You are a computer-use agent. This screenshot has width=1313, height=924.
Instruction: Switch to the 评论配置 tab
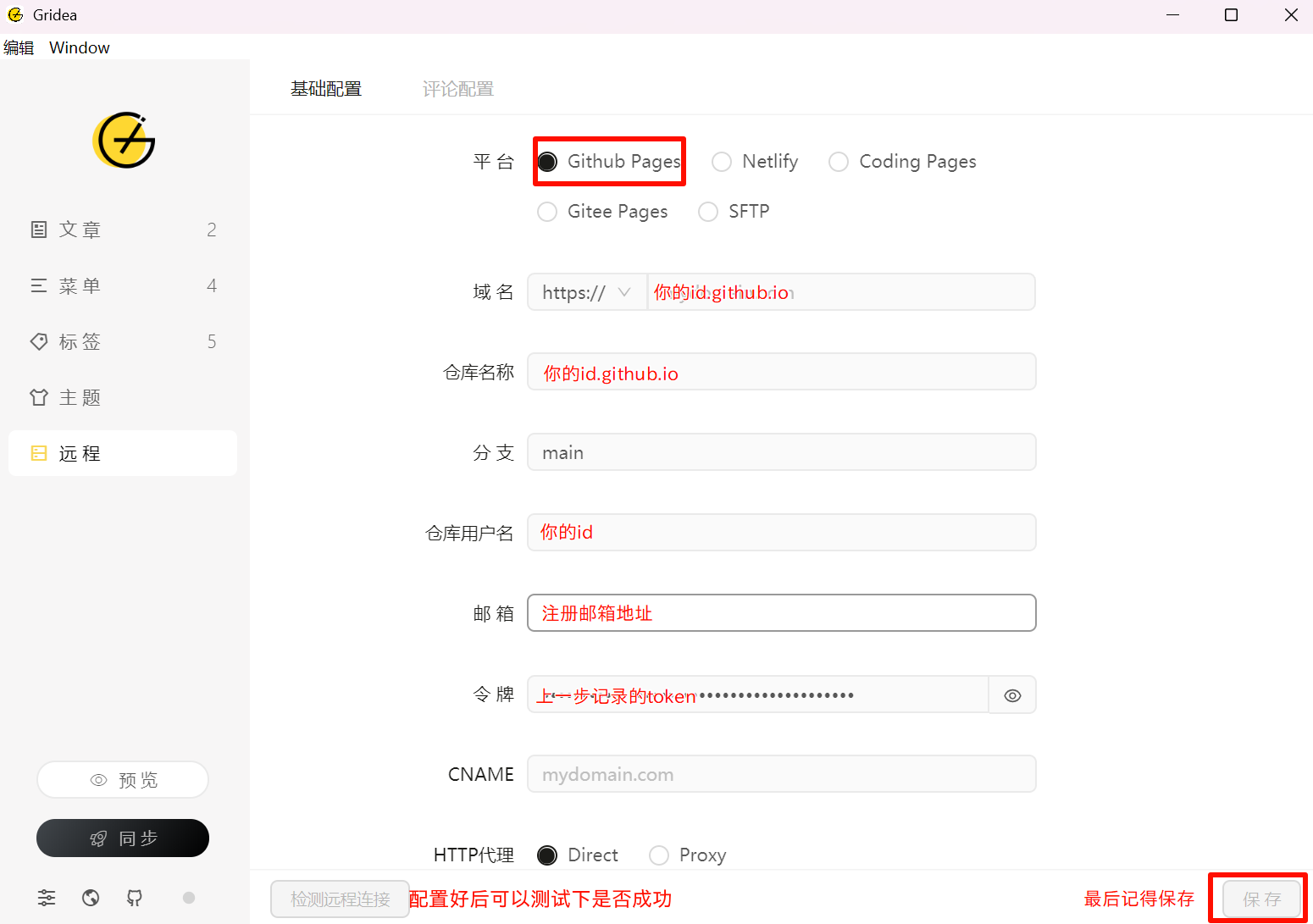(458, 89)
